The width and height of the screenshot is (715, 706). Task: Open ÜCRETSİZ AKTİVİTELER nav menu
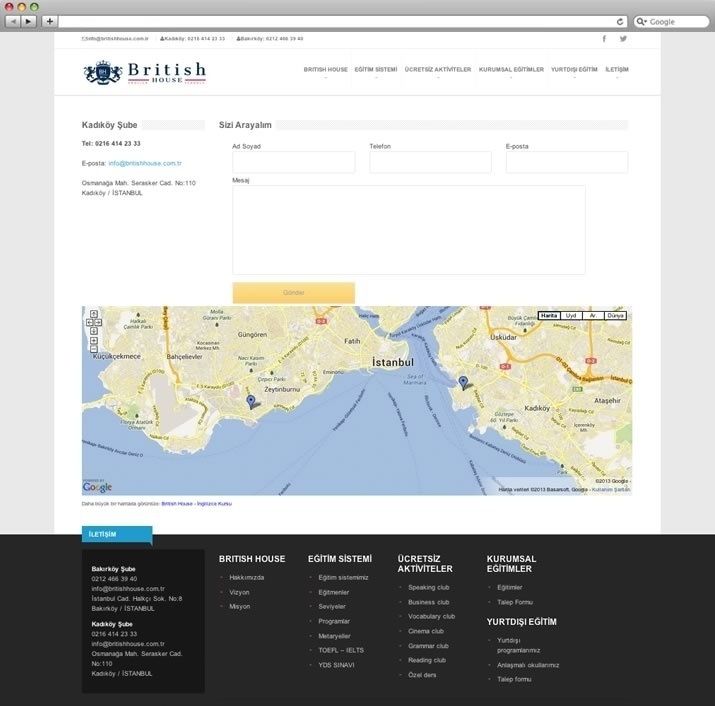coord(438,70)
